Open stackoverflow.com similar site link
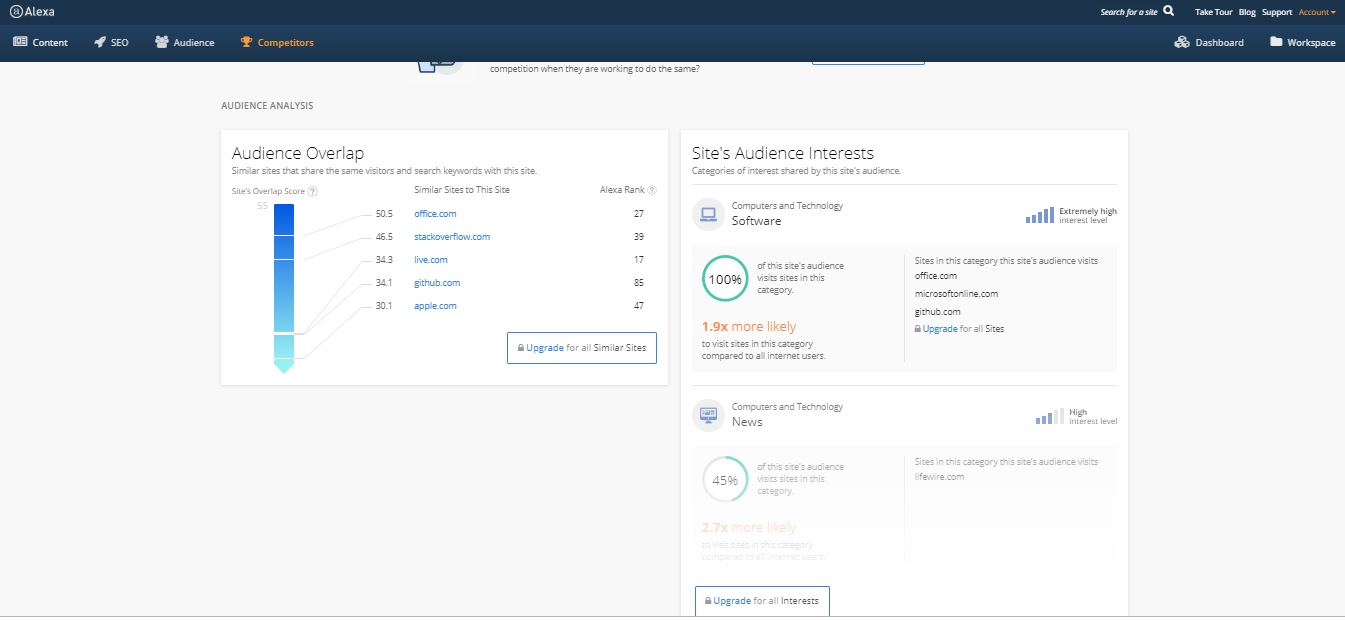 tap(452, 237)
